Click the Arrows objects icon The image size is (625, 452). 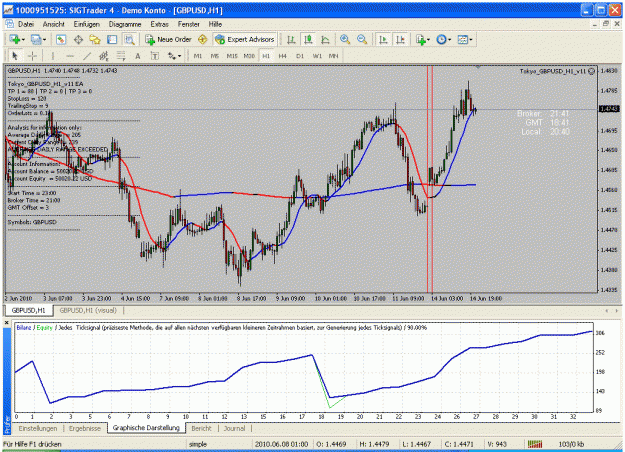172,56
